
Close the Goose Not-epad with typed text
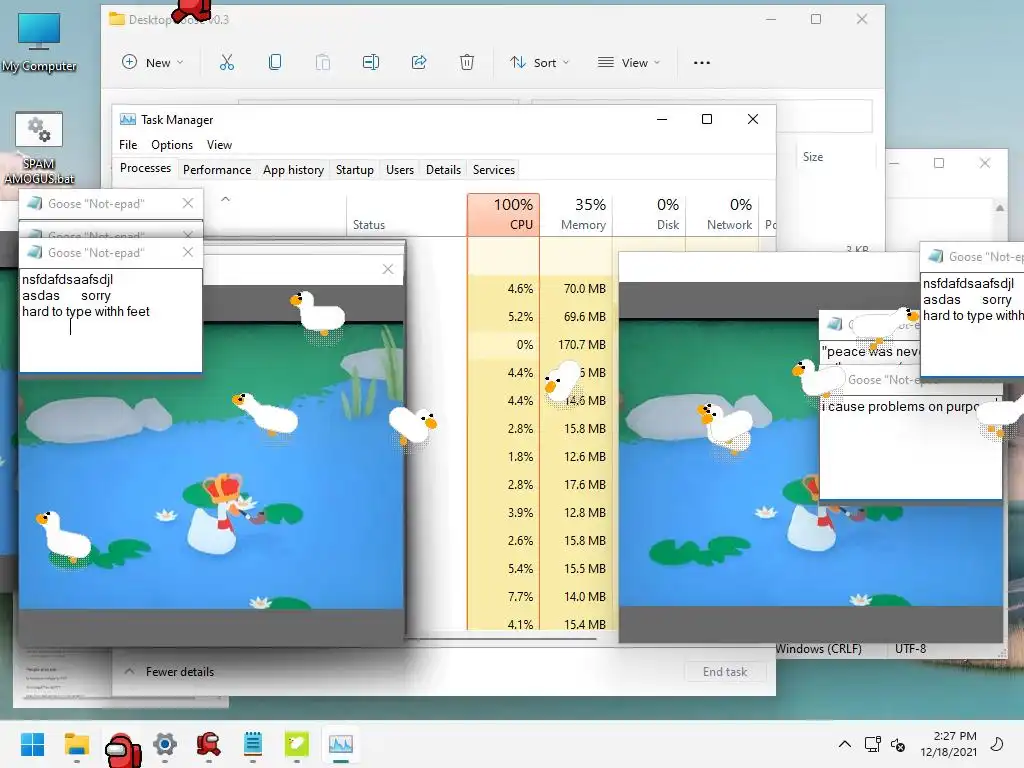[x=188, y=252]
